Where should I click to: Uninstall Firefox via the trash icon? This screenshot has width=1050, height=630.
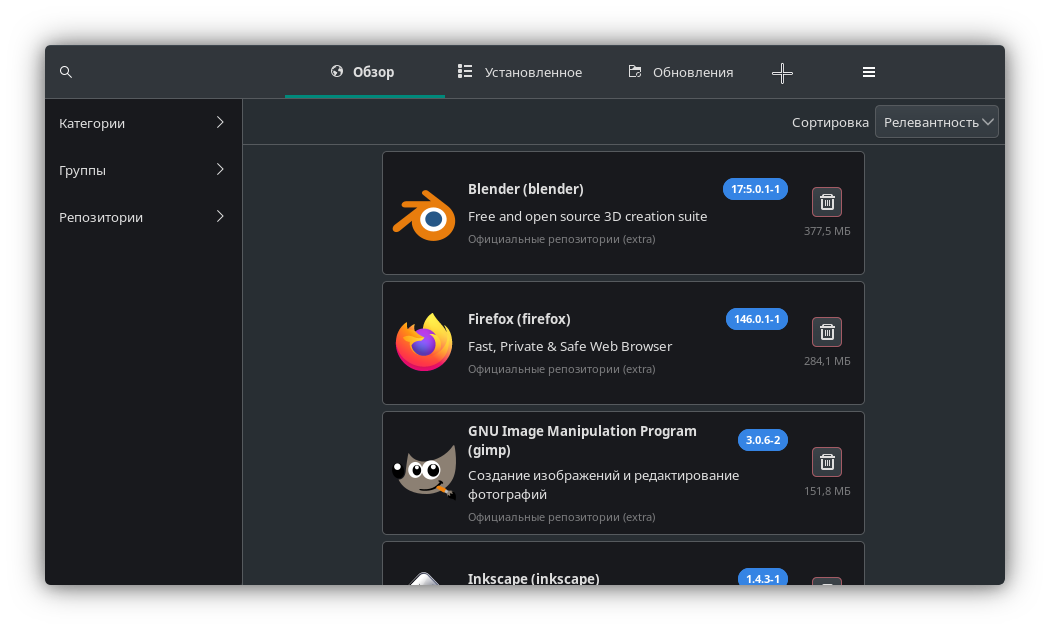[x=827, y=332]
